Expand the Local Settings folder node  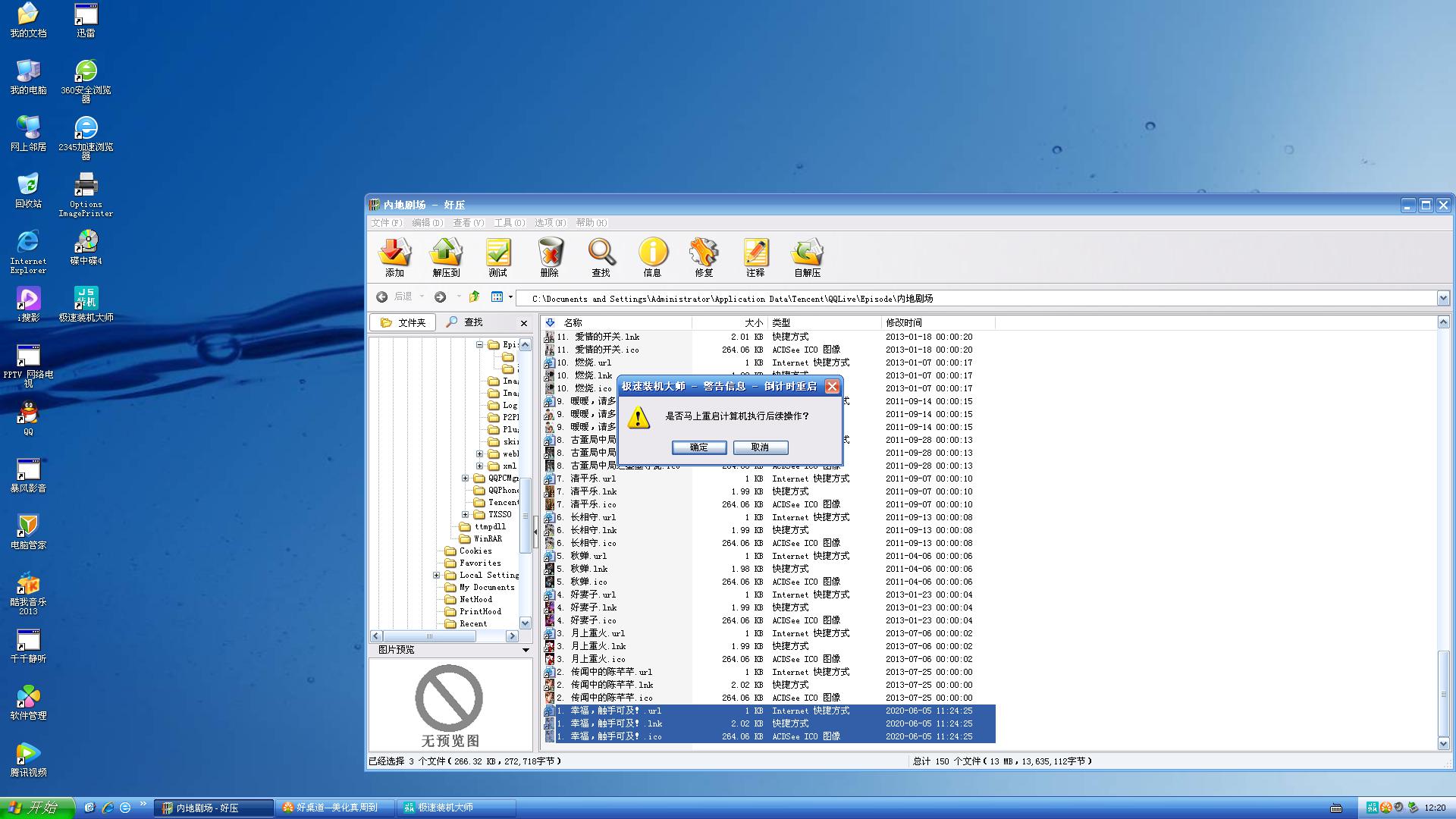click(x=437, y=576)
